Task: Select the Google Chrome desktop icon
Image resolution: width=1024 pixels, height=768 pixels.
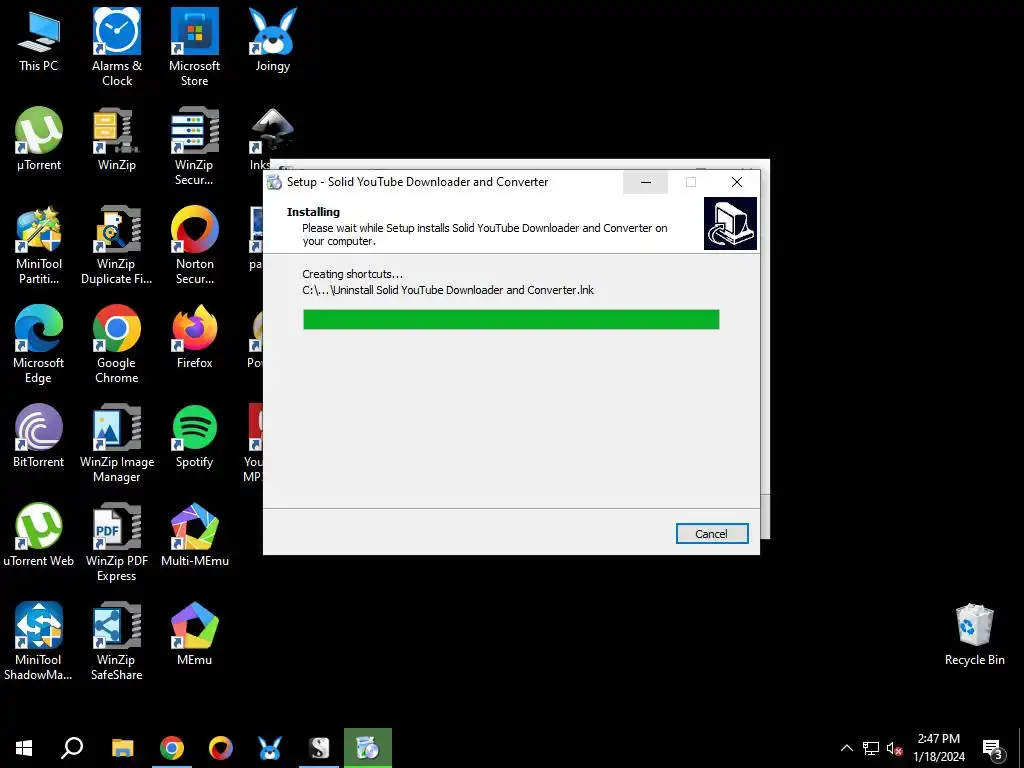Action: pyautogui.click(x=117, y=344)
